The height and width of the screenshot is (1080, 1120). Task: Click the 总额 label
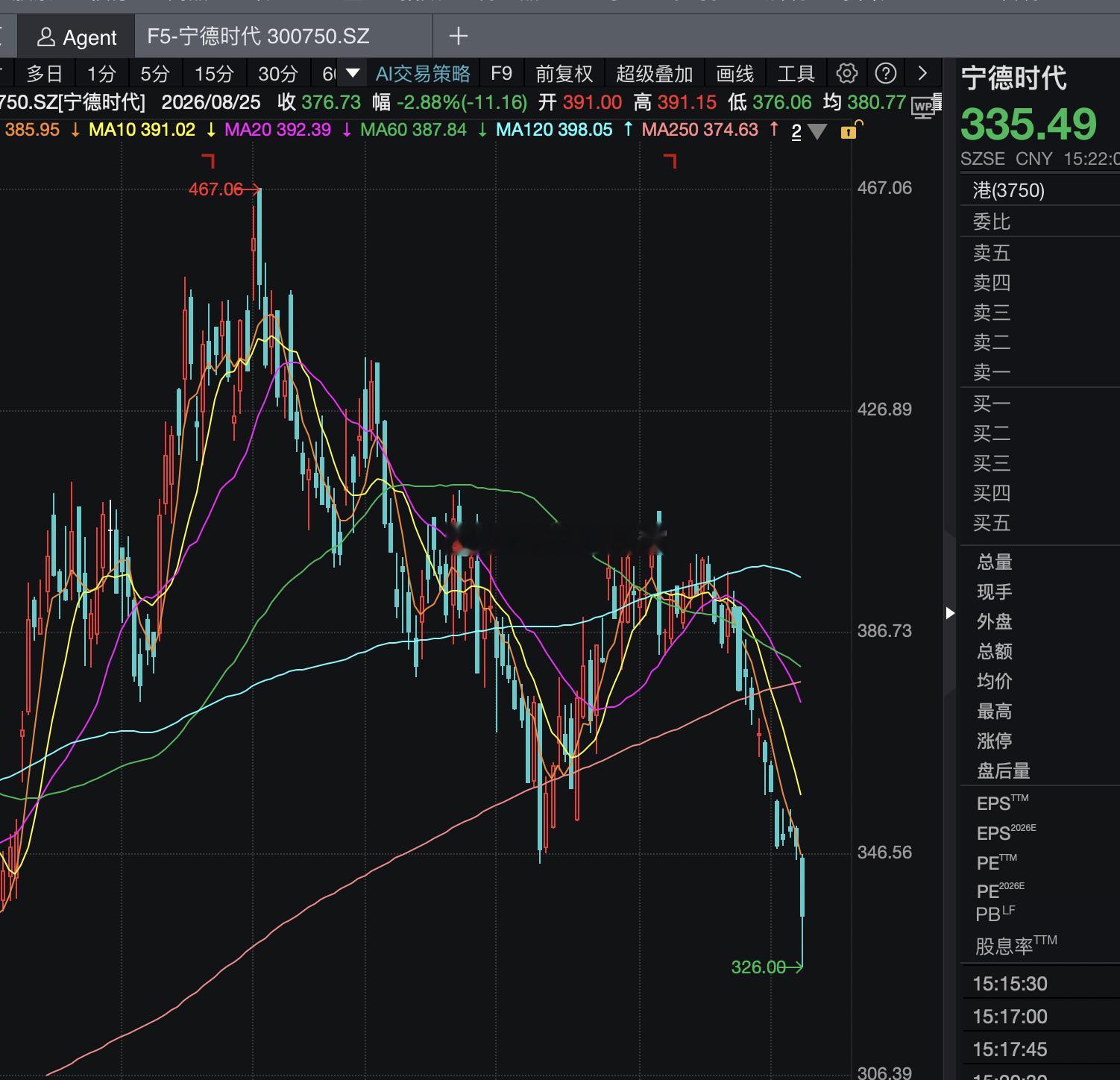click(995, 651)
